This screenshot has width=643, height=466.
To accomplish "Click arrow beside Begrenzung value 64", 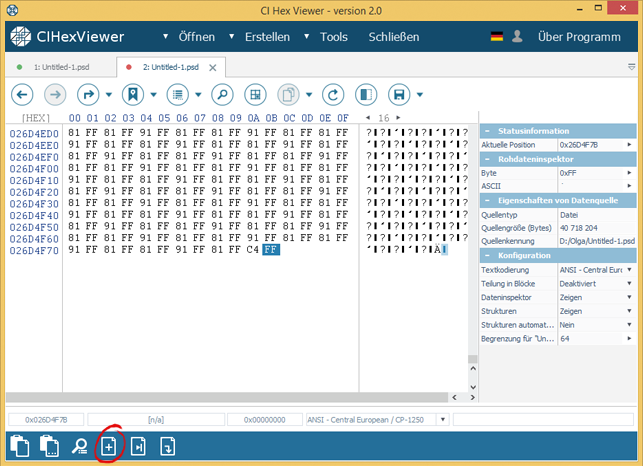I will tap(629, 338).
